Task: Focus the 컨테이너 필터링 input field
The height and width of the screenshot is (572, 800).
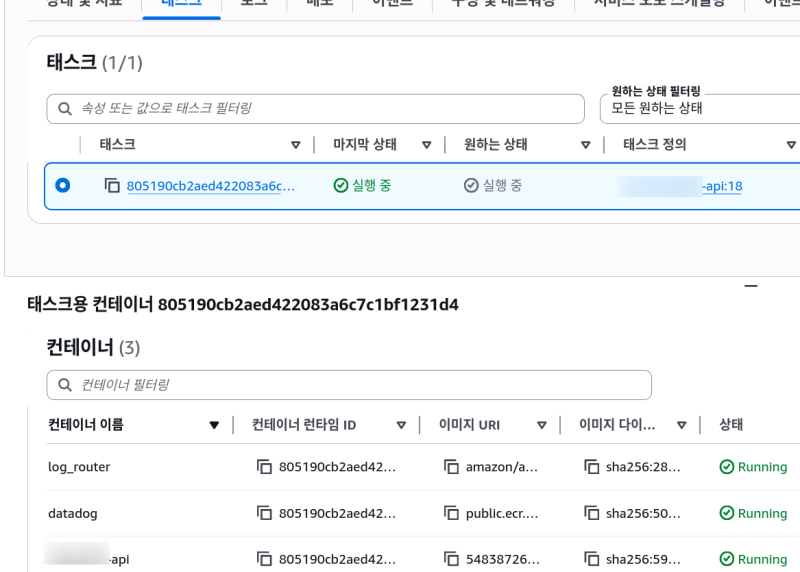Action: click(x=349, y=385)
